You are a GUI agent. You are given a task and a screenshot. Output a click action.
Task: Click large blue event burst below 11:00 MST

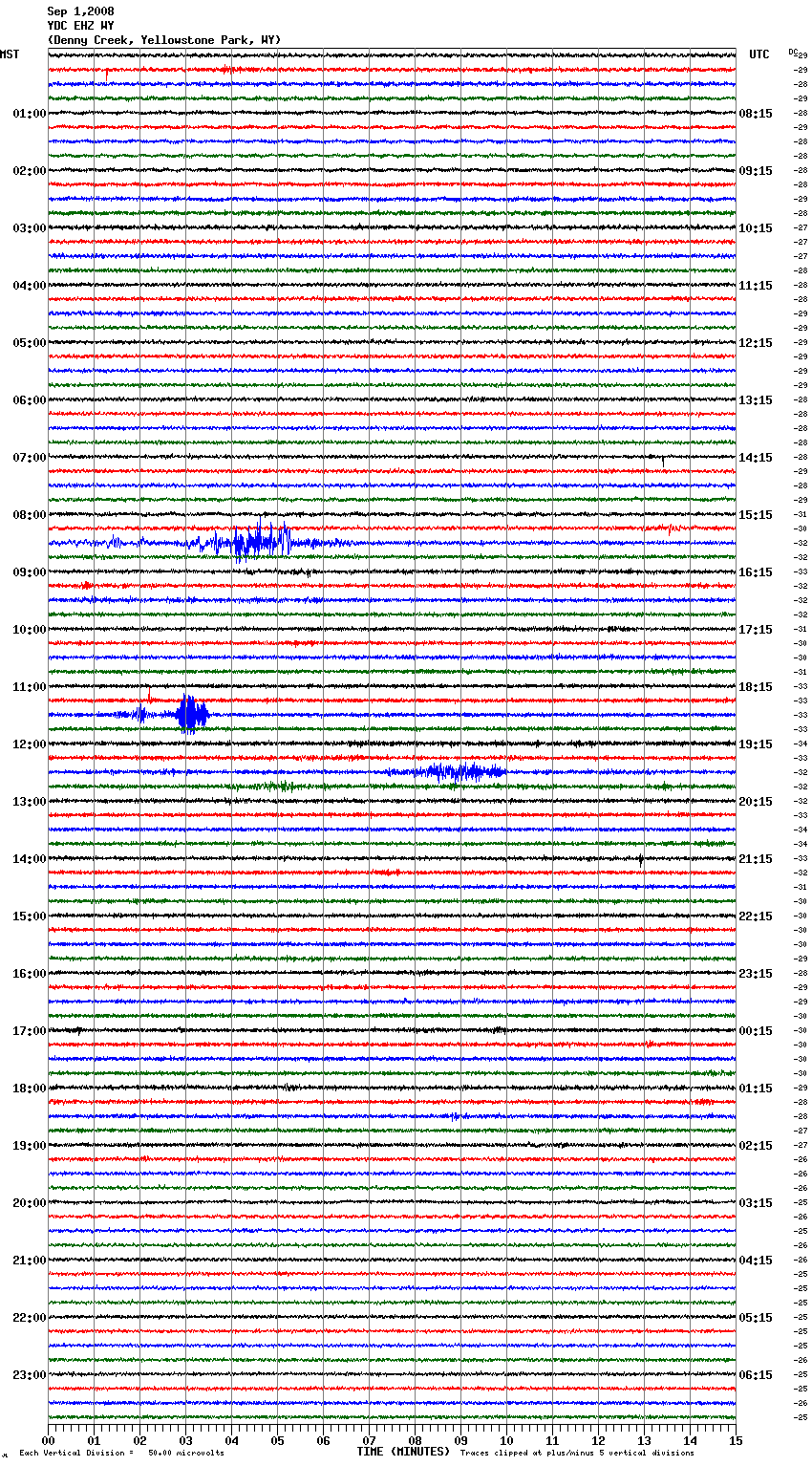(x=192, y=714)
